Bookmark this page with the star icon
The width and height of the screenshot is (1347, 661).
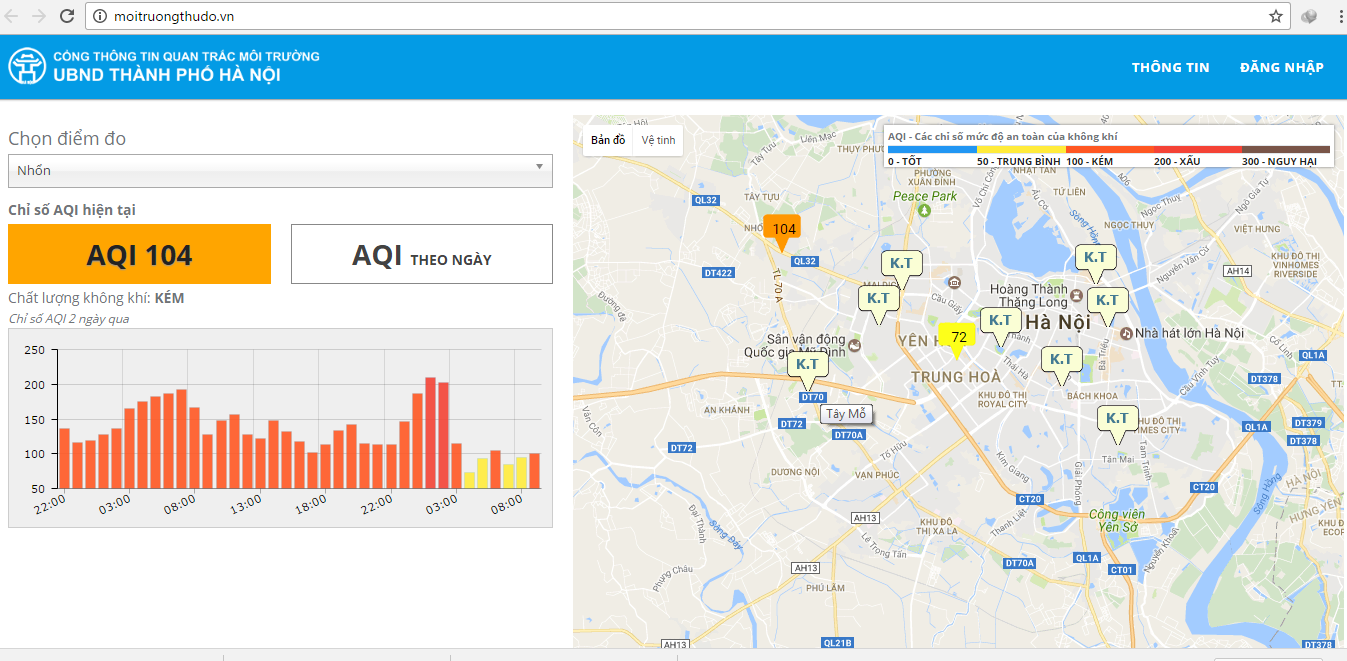[x=1276, y=16]
